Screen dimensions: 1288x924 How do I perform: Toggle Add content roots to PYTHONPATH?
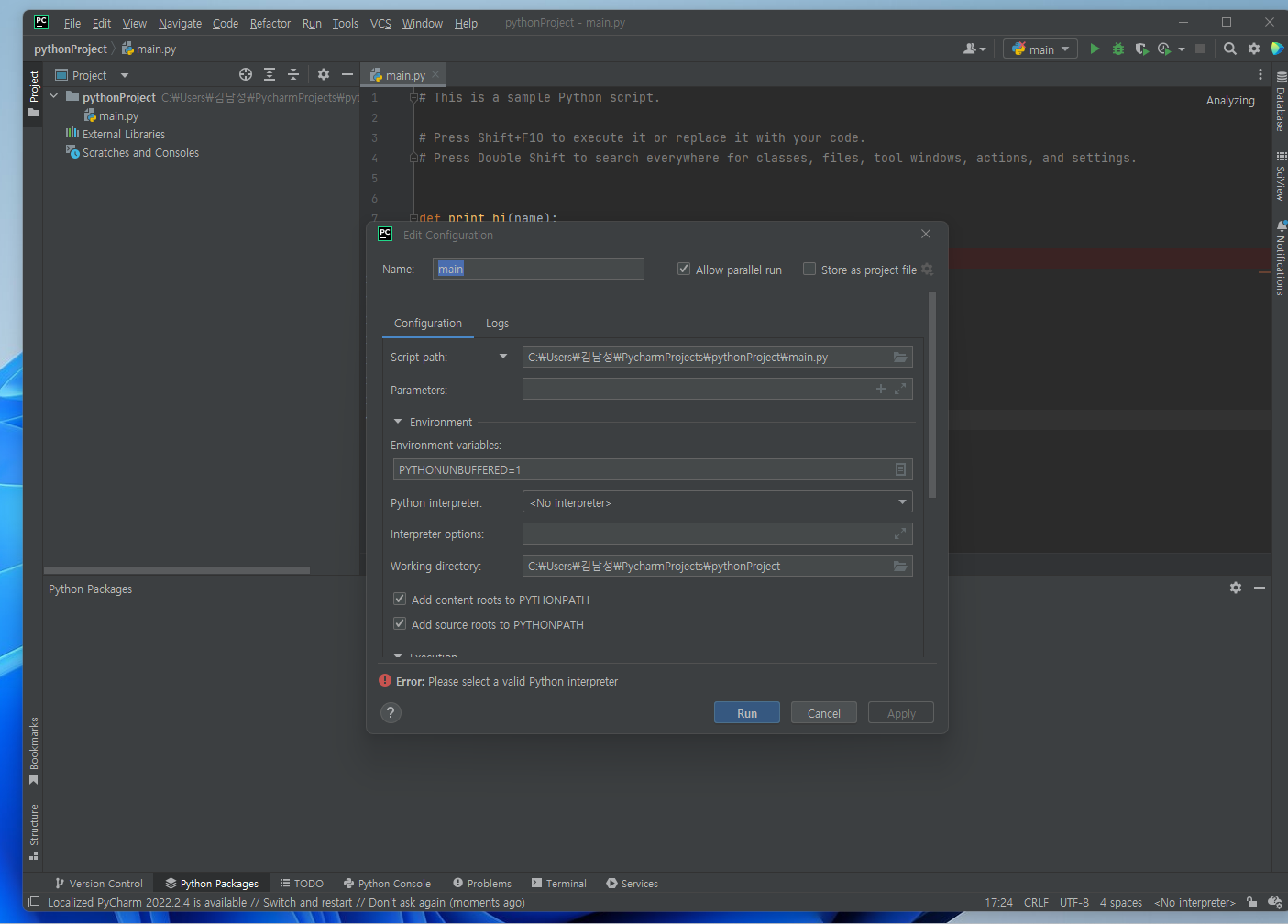click(400, 599)
